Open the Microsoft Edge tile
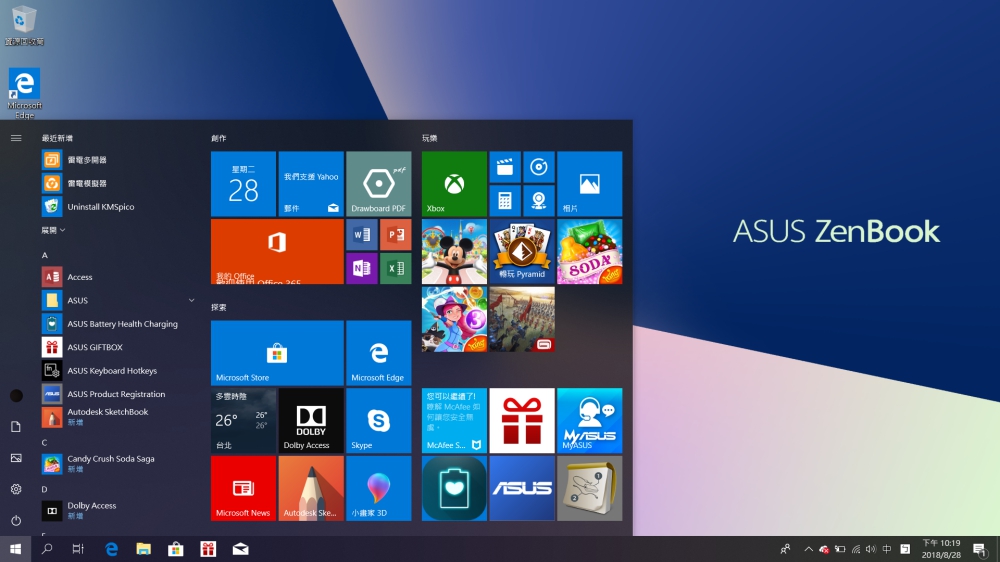The width and height of the screenshot is (1000, 562). click(379, 353)
